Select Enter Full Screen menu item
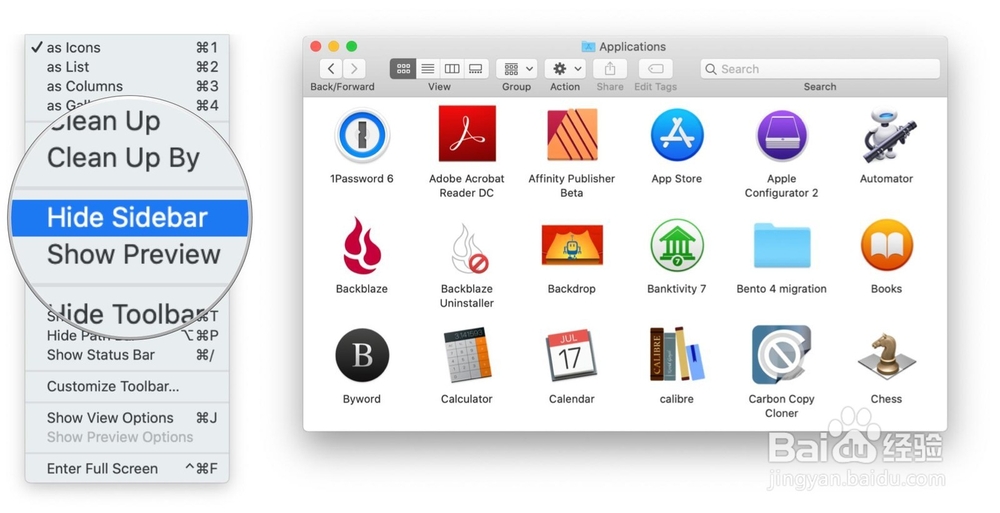The width and height of the screenshot is (1000, 513). point(127,468)
